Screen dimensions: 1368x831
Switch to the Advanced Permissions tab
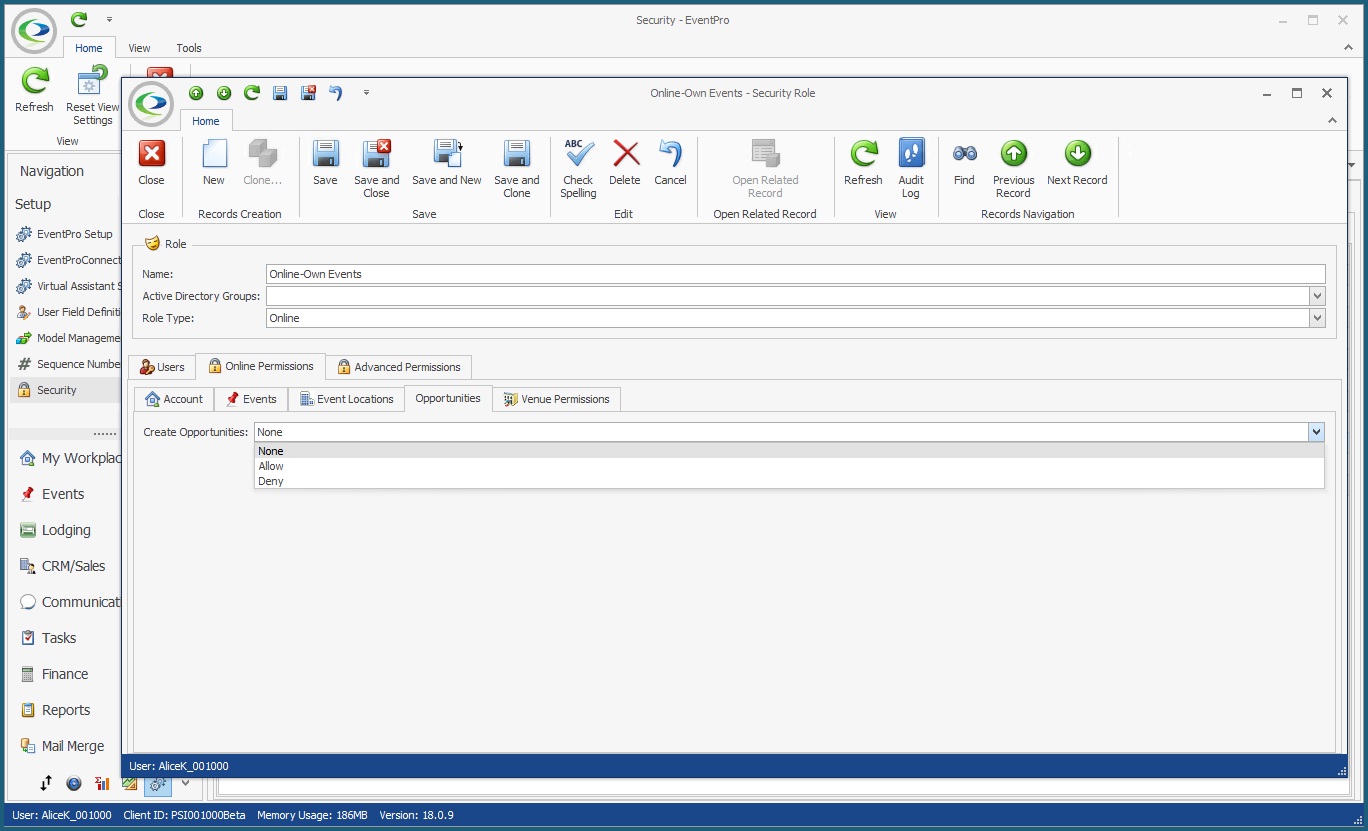[x=399, y=367]
